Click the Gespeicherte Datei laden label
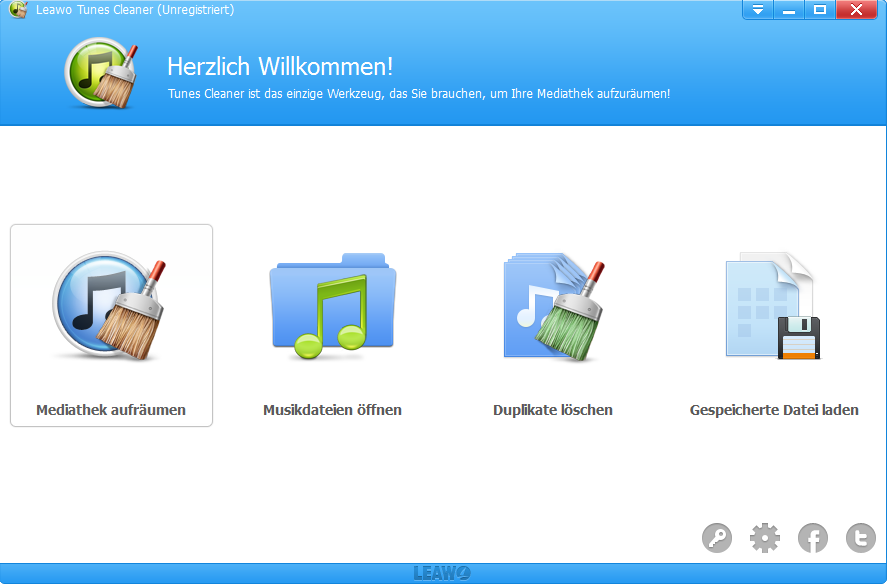This screenshot has width=887, height=585. pos(774,410)
